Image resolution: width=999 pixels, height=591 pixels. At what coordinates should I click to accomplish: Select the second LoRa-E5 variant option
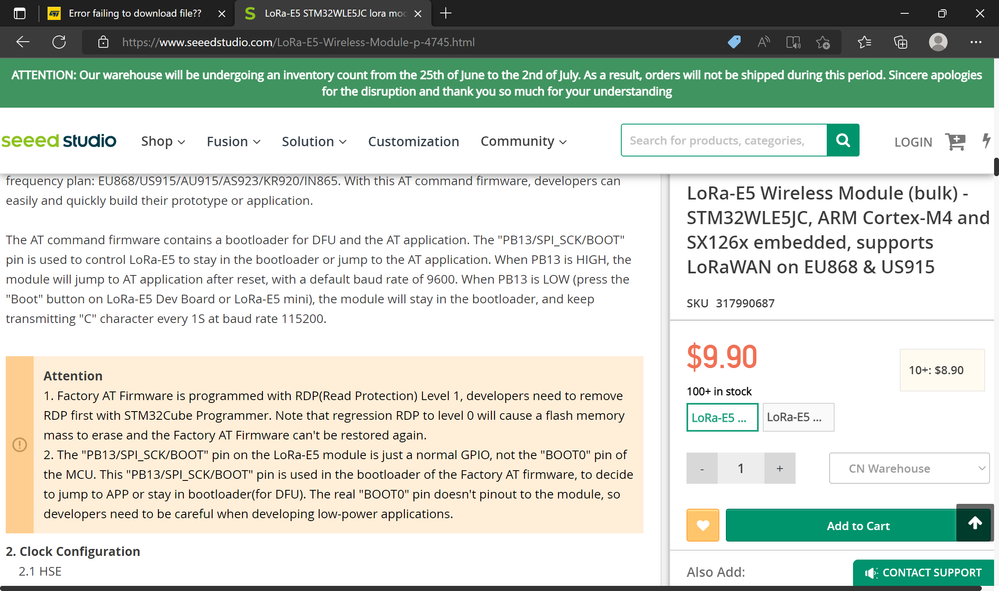[798, 418]
